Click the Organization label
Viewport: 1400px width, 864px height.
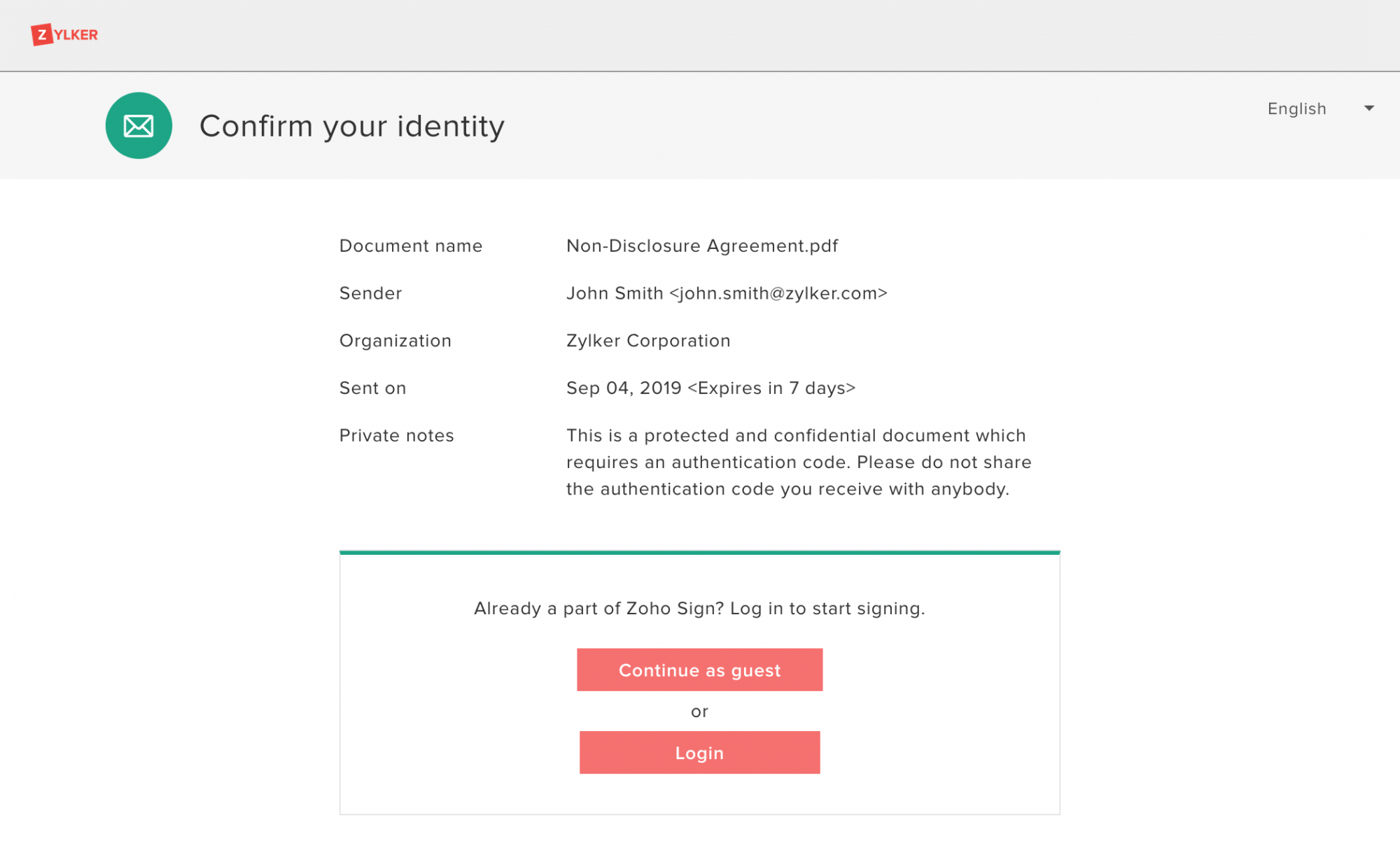coord(395,341)
